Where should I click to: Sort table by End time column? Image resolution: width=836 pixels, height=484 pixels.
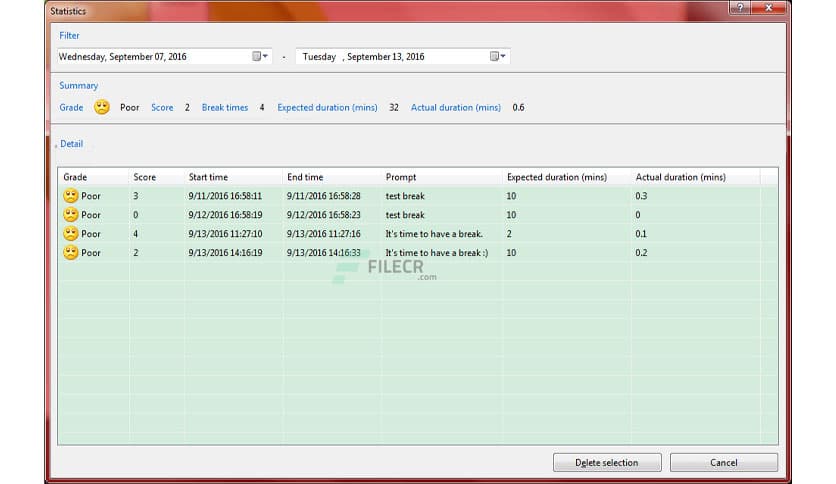[x=305, y=177]
